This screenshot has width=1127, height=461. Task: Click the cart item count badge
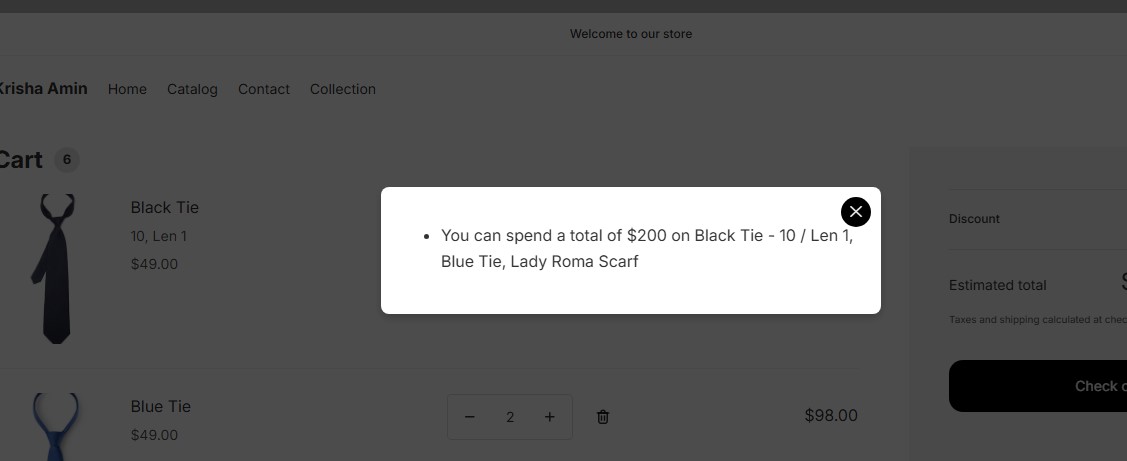[66, 159]
